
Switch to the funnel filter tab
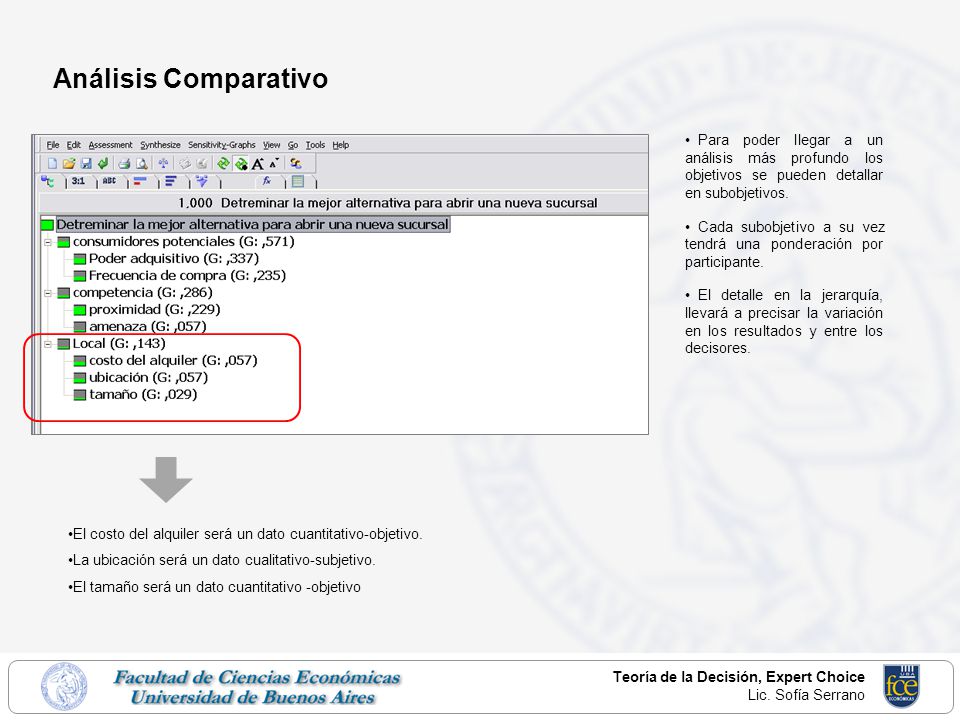pos(202,181)
